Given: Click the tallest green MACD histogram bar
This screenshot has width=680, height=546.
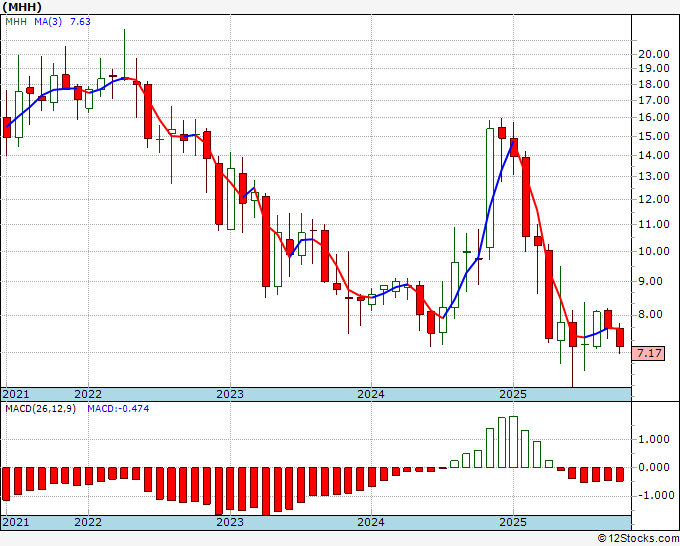Looking at the screenshot, I should [513, 442].
